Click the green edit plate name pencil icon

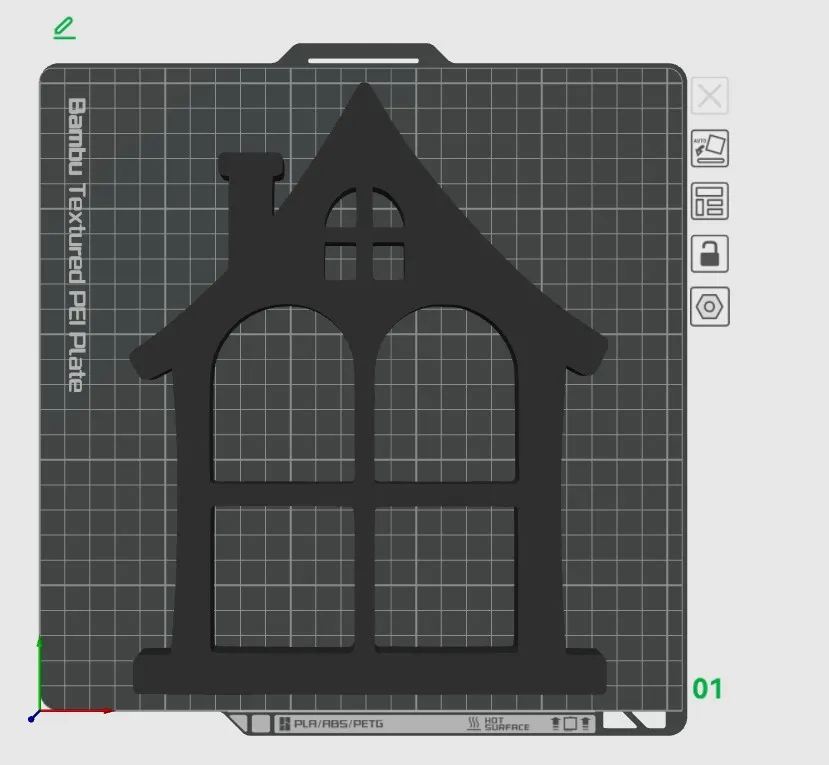click(65, 28)
